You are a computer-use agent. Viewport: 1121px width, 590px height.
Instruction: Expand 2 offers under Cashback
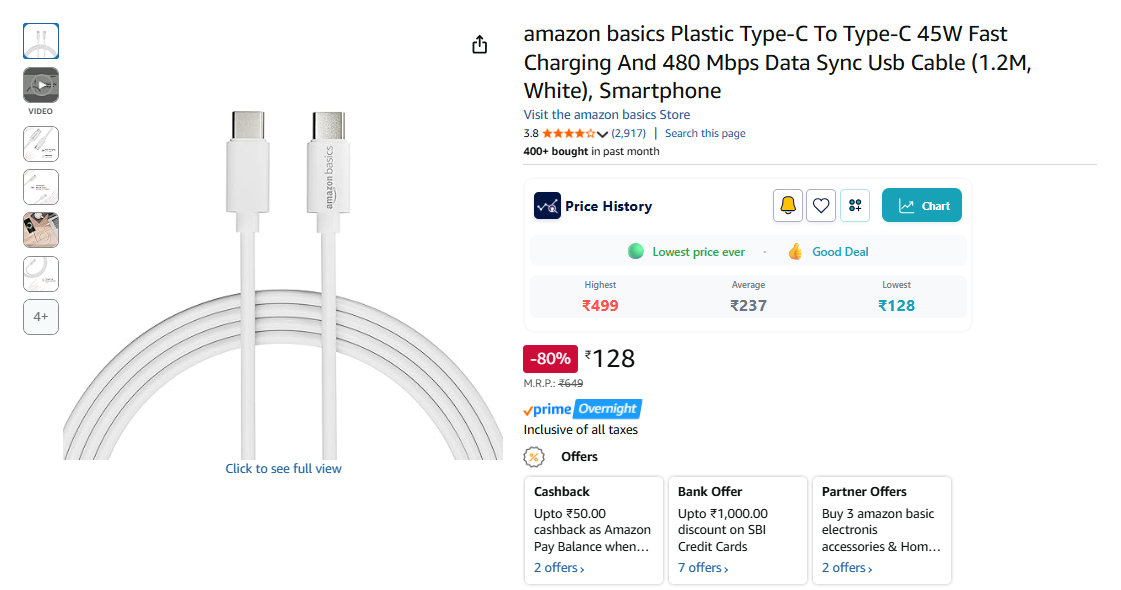pos(559,568)
